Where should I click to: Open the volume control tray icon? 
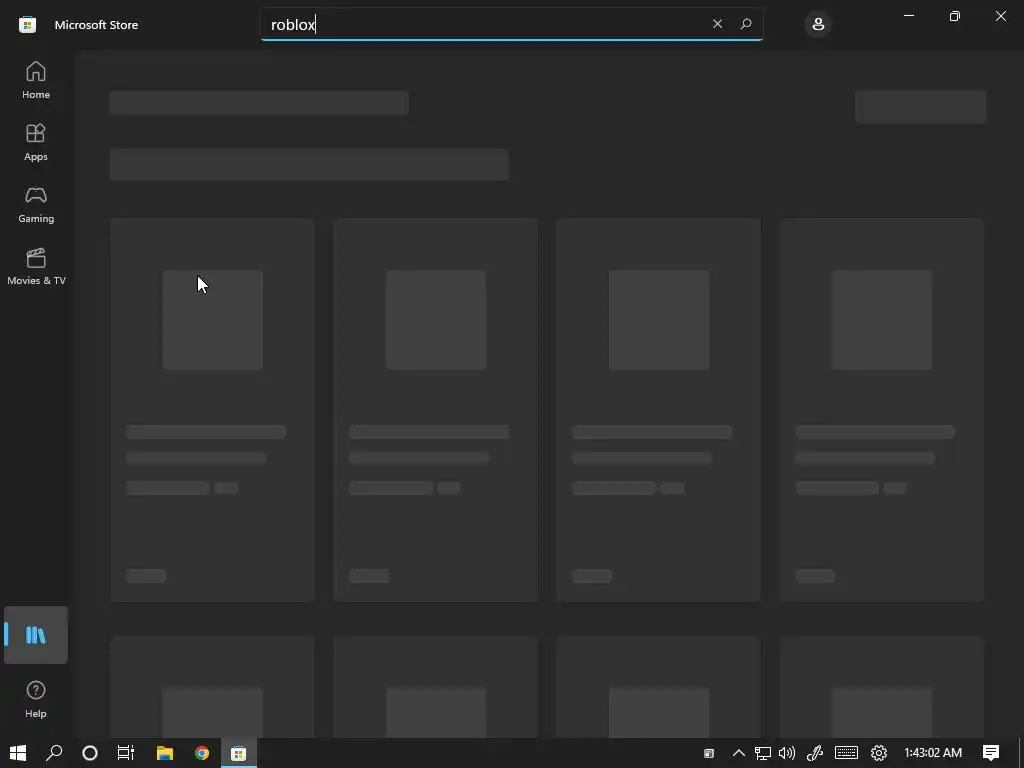point(787,753)
